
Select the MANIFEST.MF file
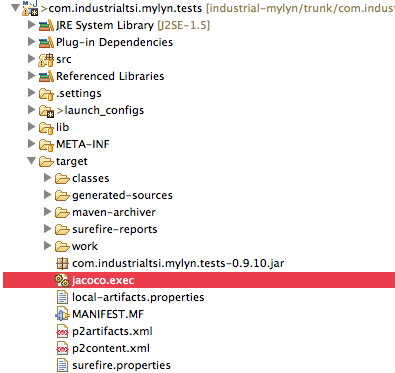(x=108, y=314)
